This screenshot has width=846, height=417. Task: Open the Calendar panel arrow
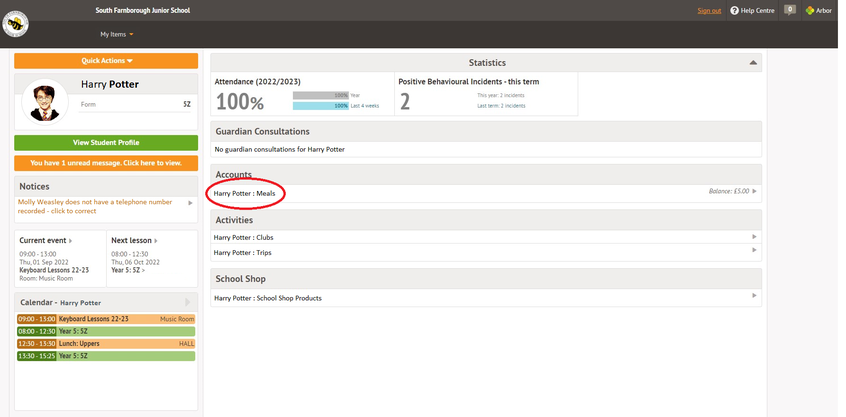pyautogui.click(x=188, y=302)
